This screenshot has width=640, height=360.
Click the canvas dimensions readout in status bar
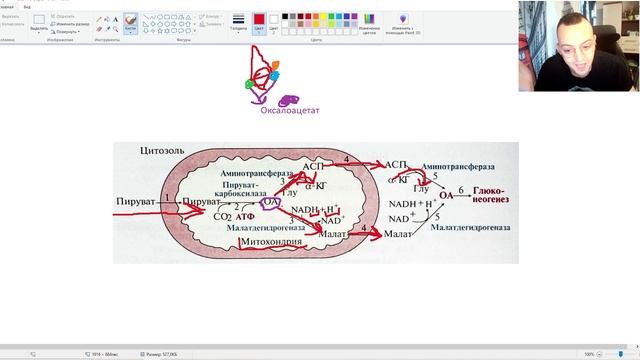(x=102, y=354)
